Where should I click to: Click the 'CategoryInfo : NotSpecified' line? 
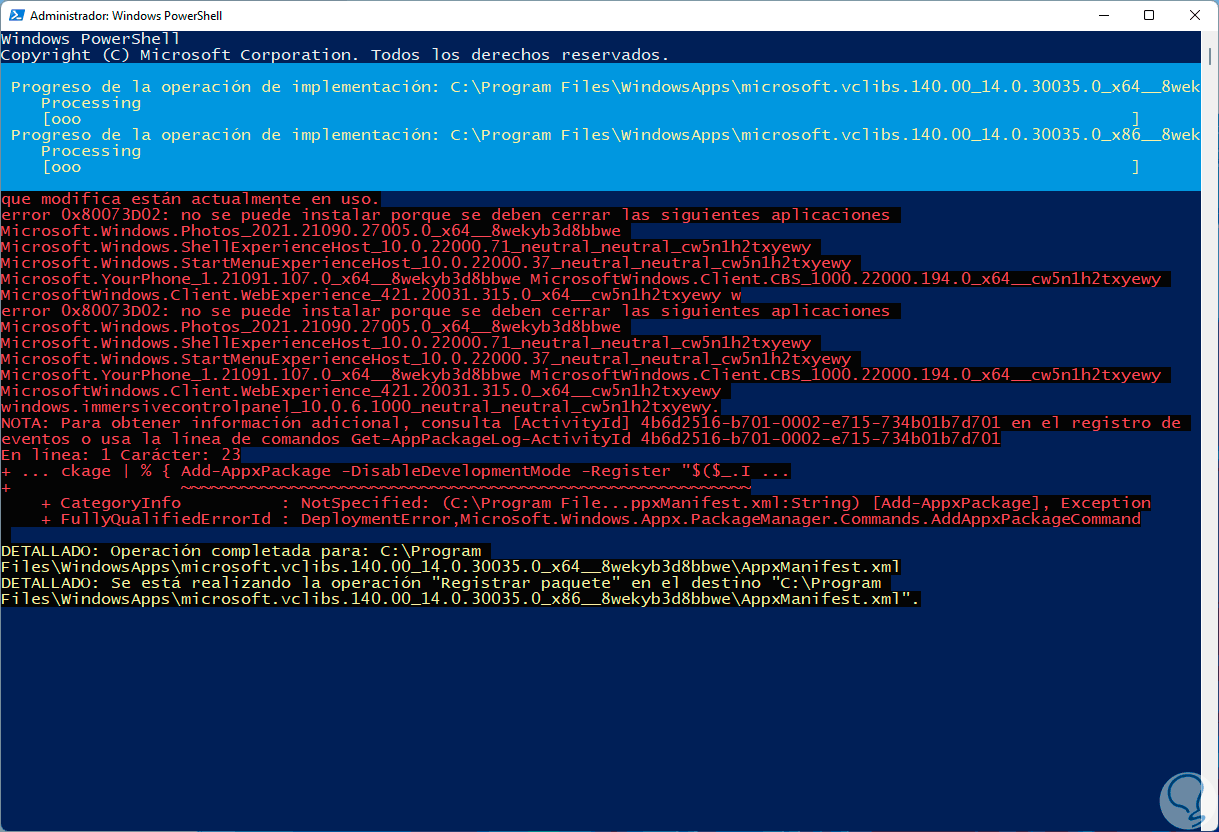596,503
